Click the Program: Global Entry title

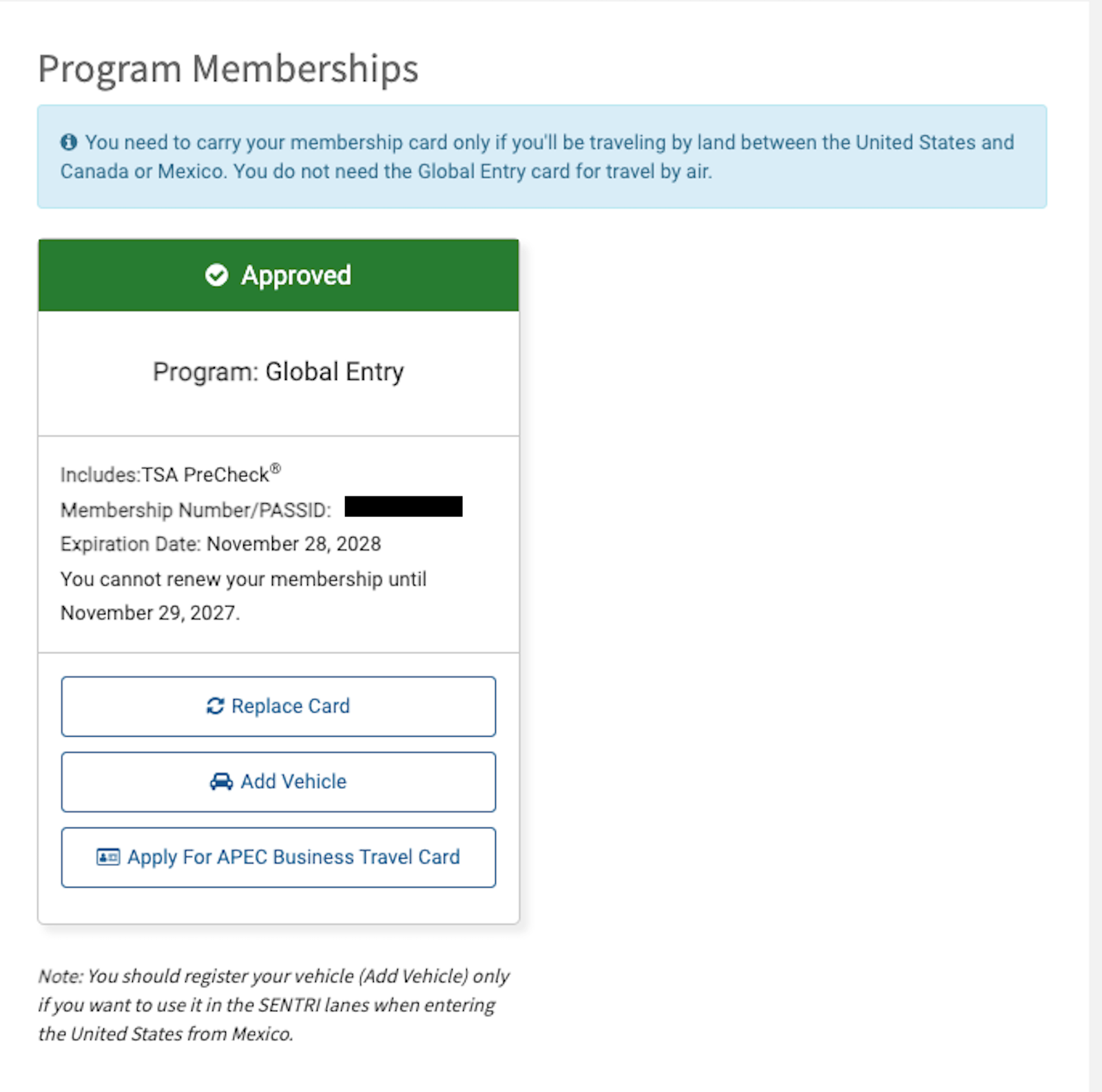click(x=278, y=371)
